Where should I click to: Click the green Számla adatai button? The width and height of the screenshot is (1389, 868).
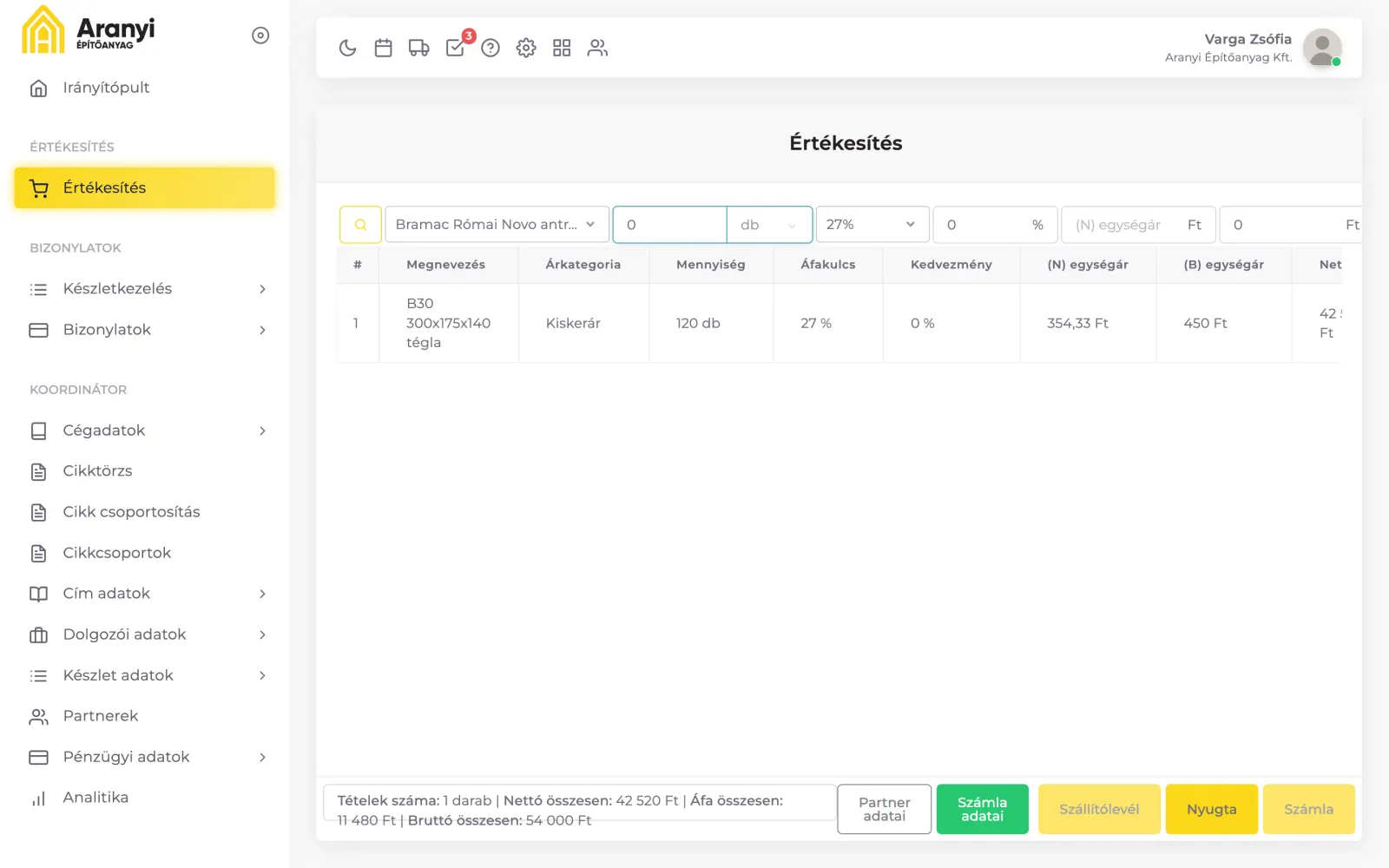click(983, 809)
